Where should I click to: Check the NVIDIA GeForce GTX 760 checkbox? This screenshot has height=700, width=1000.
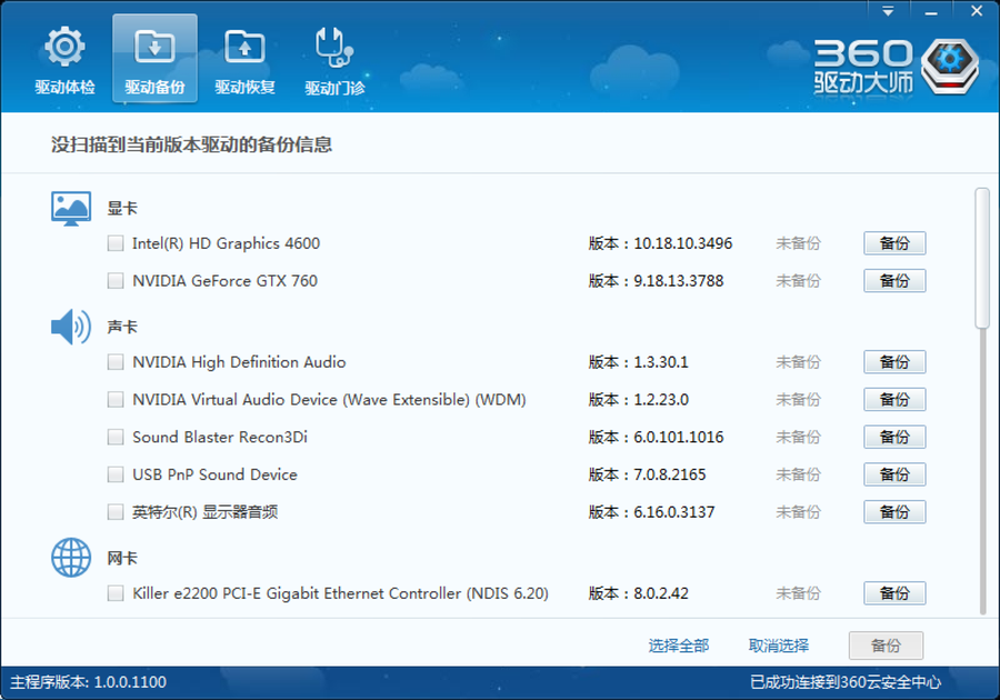pos(115,281)
